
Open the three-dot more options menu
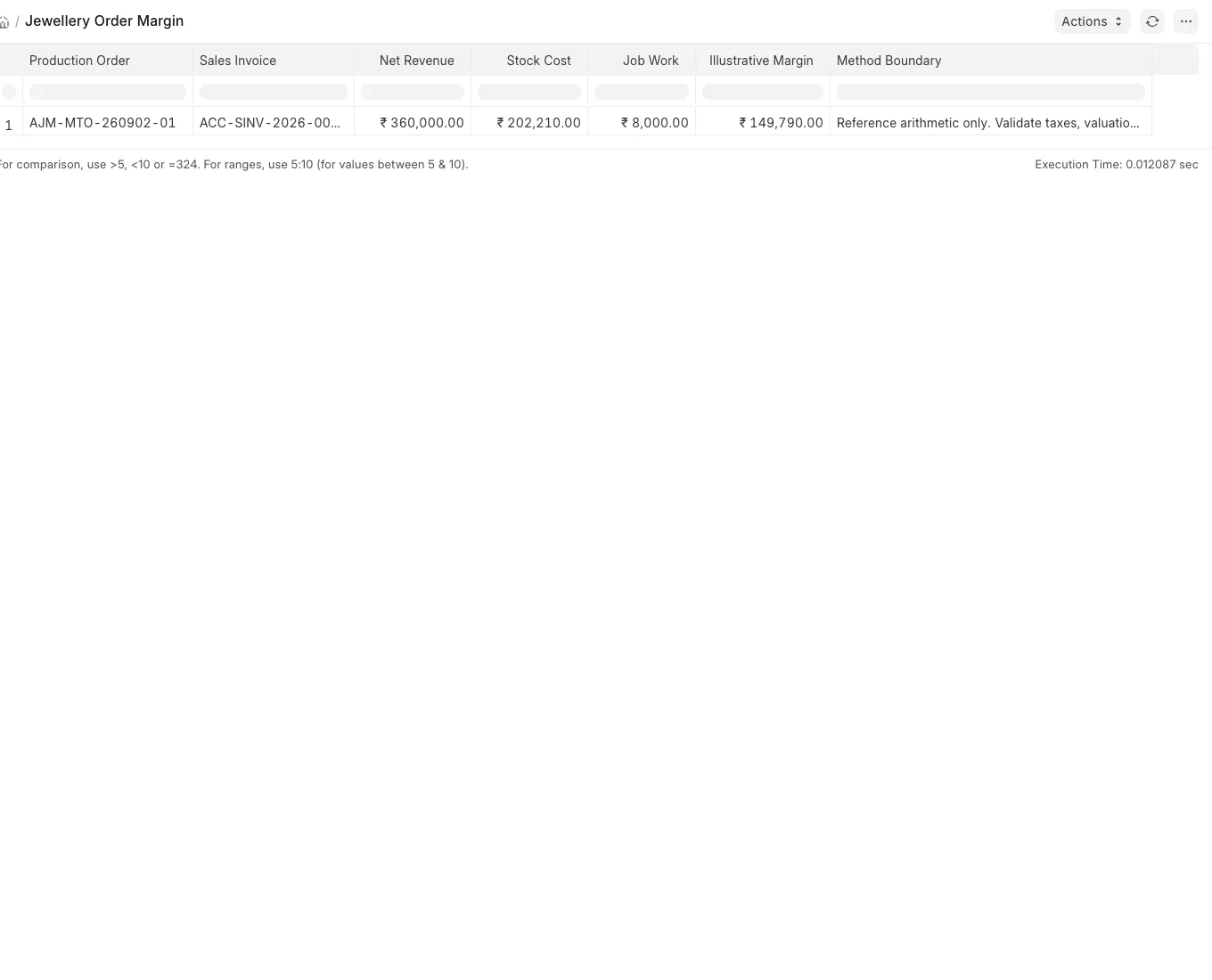point(1185,21)
